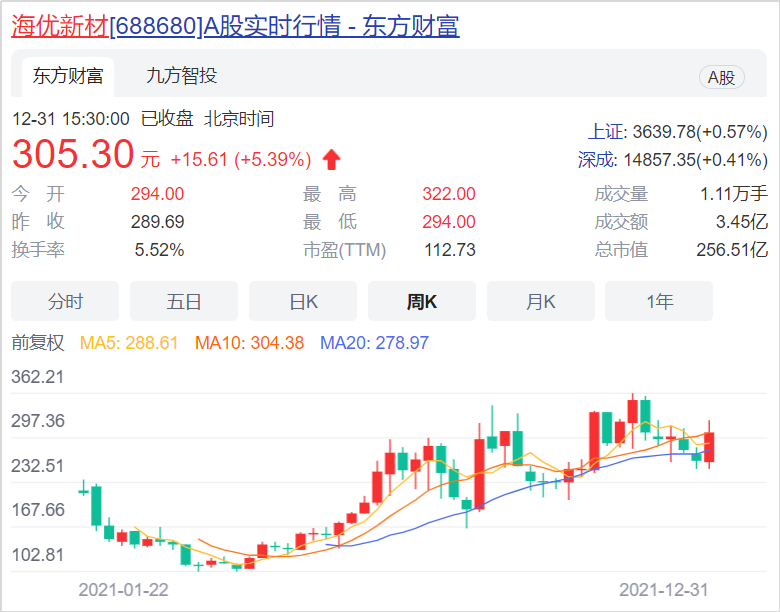Select the 五日 chart tab

click(x=184, y=301)
